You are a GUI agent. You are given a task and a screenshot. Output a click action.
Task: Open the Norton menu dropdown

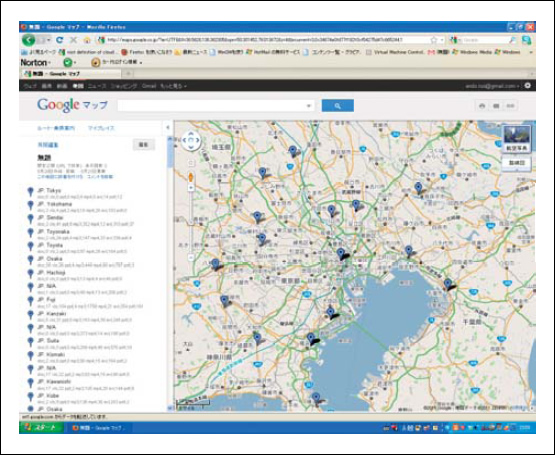click(35, 63)
